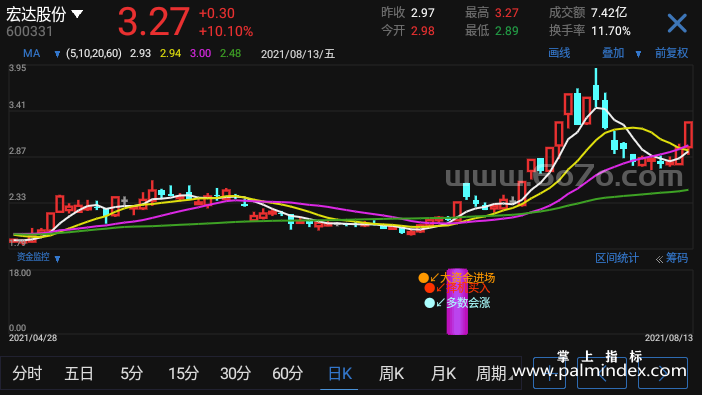Switch to the 月K monthly chart
The image size is (702, 395).
(x=443, y=373)
